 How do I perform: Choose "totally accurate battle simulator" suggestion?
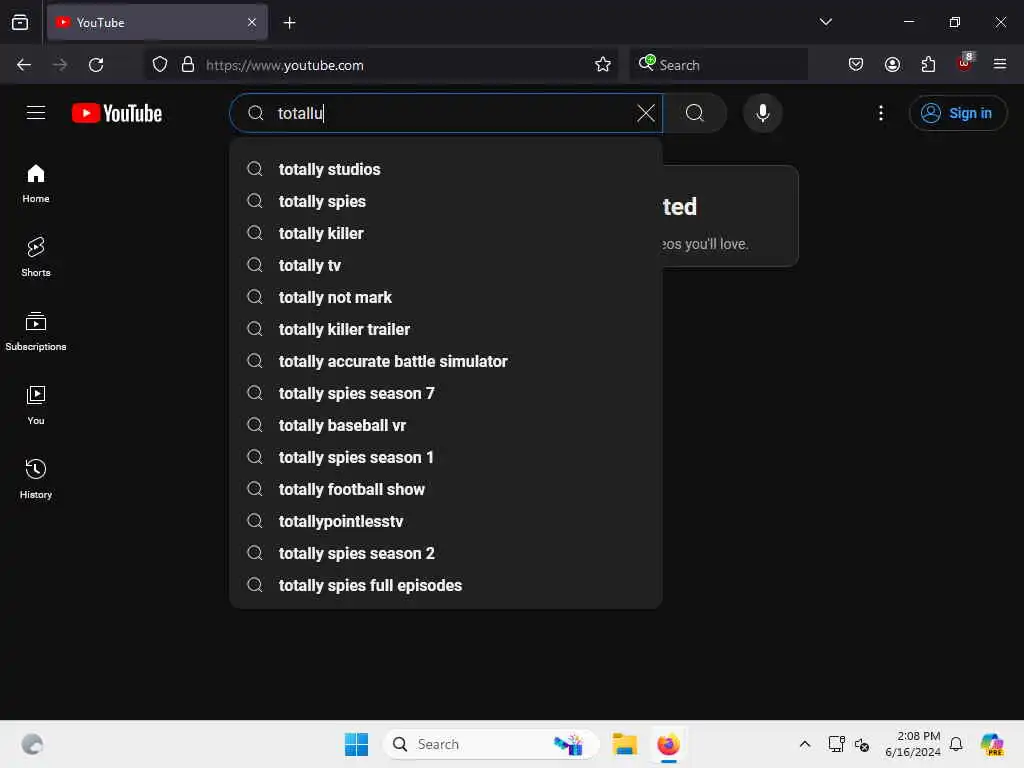click(446, 361)
